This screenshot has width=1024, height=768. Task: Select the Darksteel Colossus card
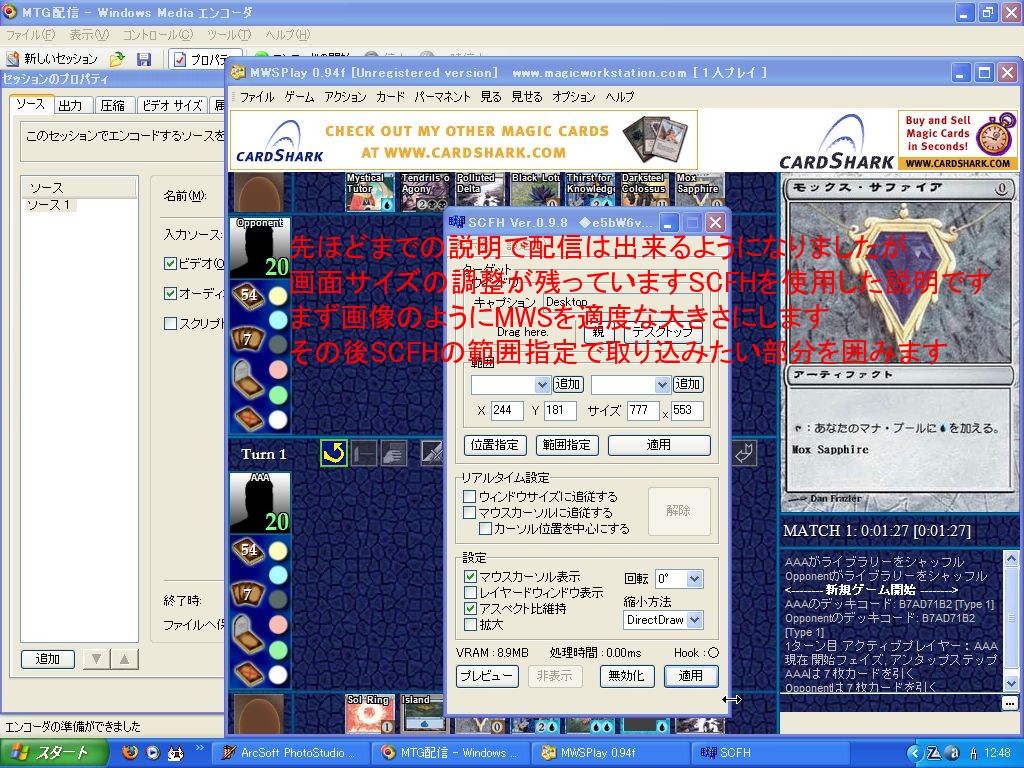click(x=645, y=192)
